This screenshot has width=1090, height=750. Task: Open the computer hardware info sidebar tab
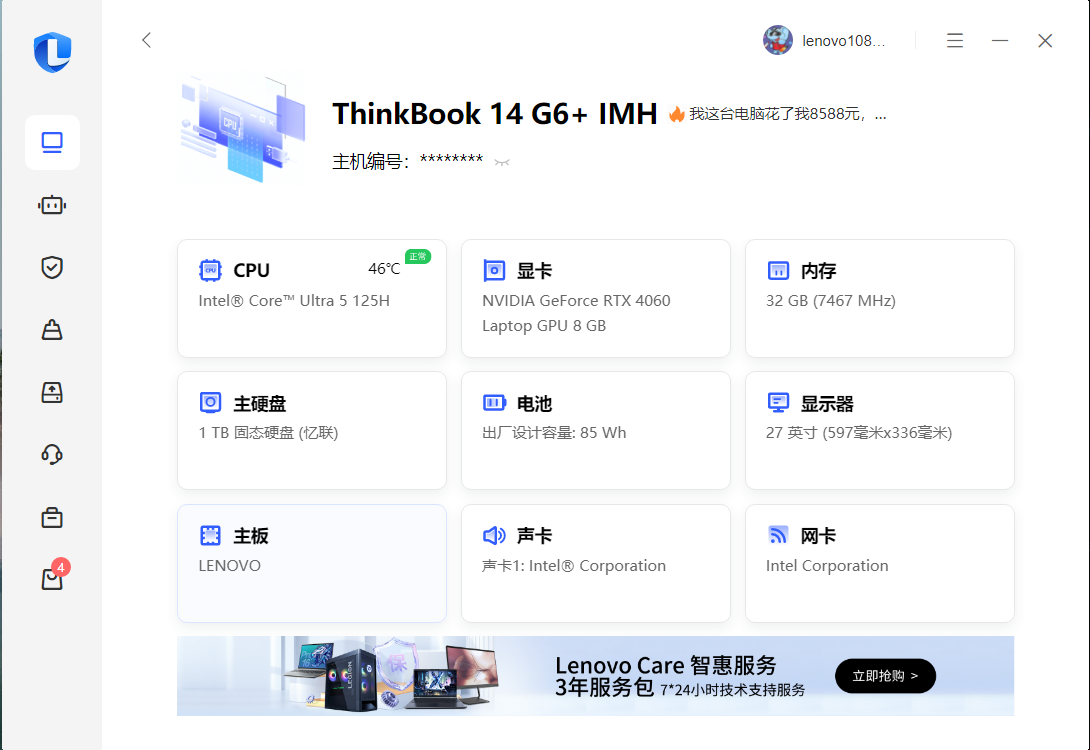point(52,142)
